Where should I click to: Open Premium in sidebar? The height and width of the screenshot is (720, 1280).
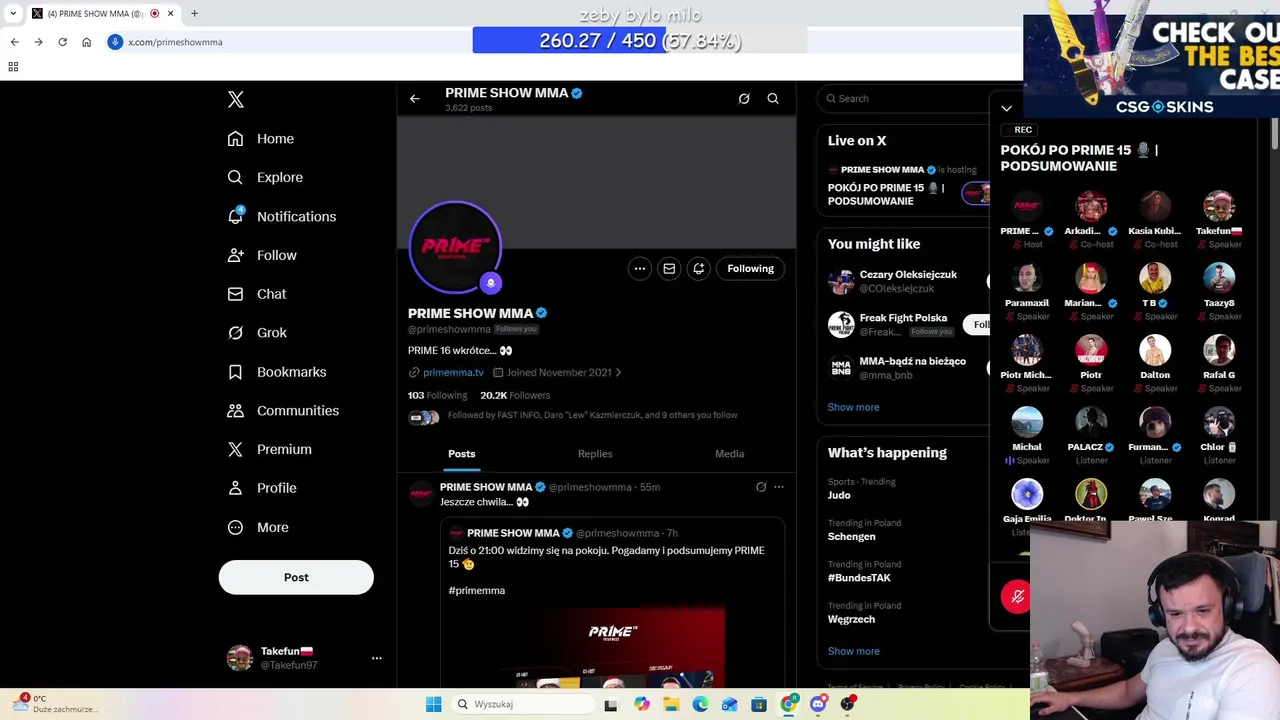(269, 450)
